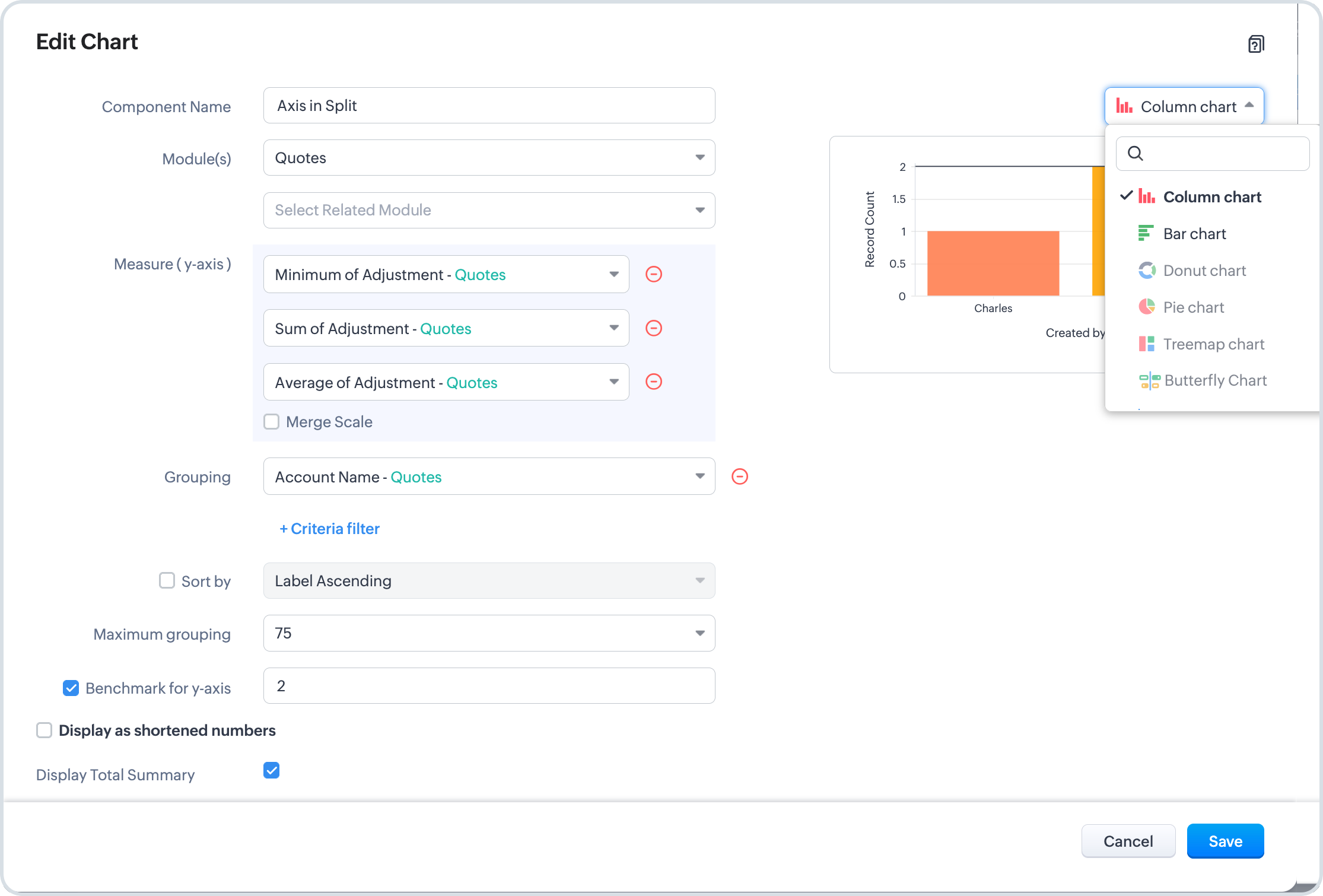The height and width of the screenshot is (896, 1323).
Task: Add a Criteria filter
Action: click(x=330, y=529)
